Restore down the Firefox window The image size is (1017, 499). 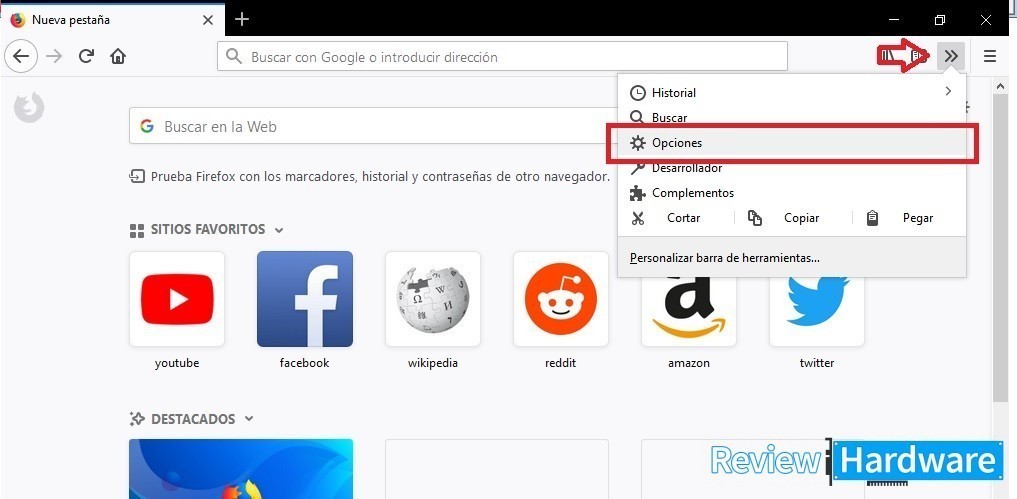[940, 19]
